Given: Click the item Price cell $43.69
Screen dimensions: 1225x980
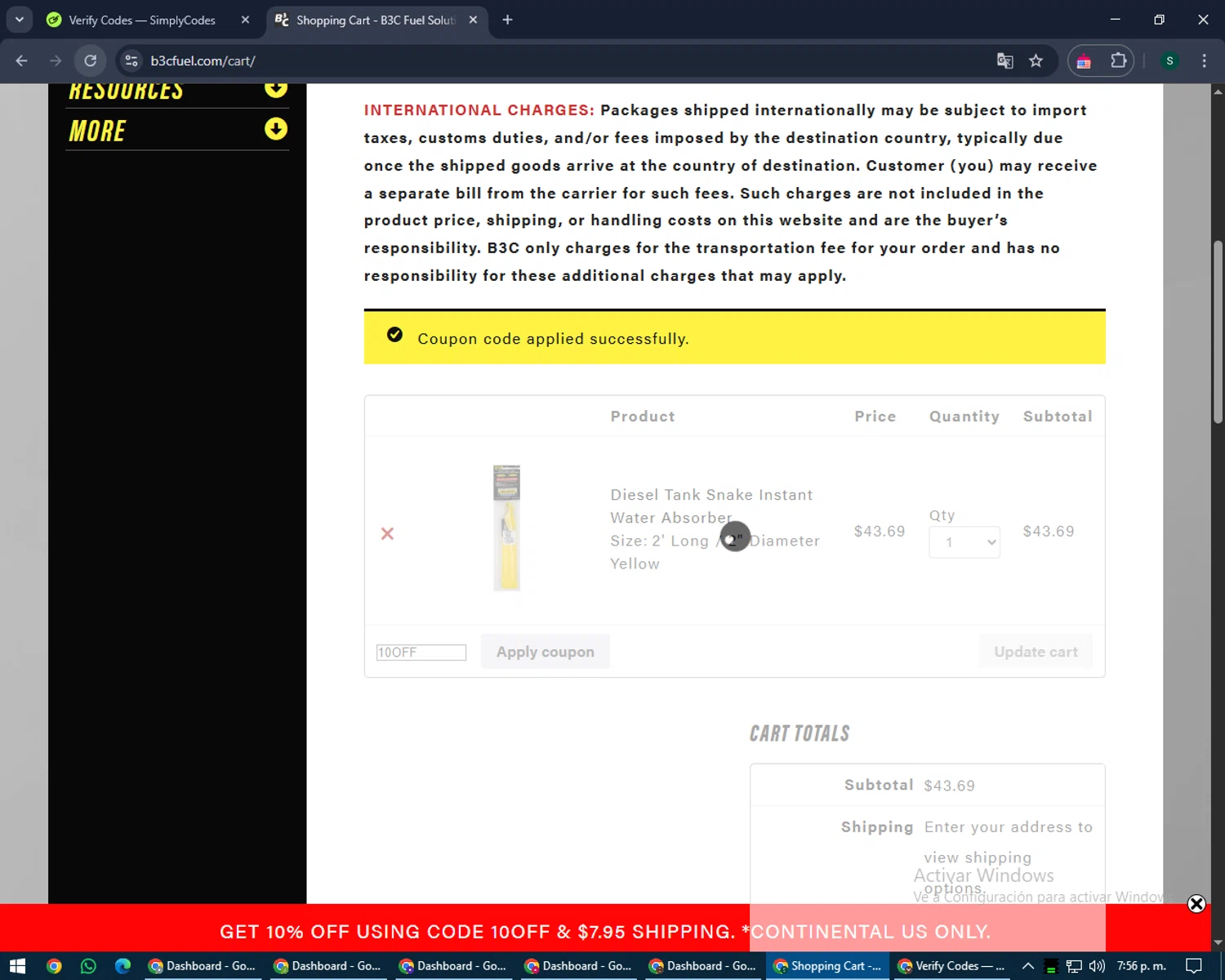Looking at the screenshot, I should [x=880, y=531].
